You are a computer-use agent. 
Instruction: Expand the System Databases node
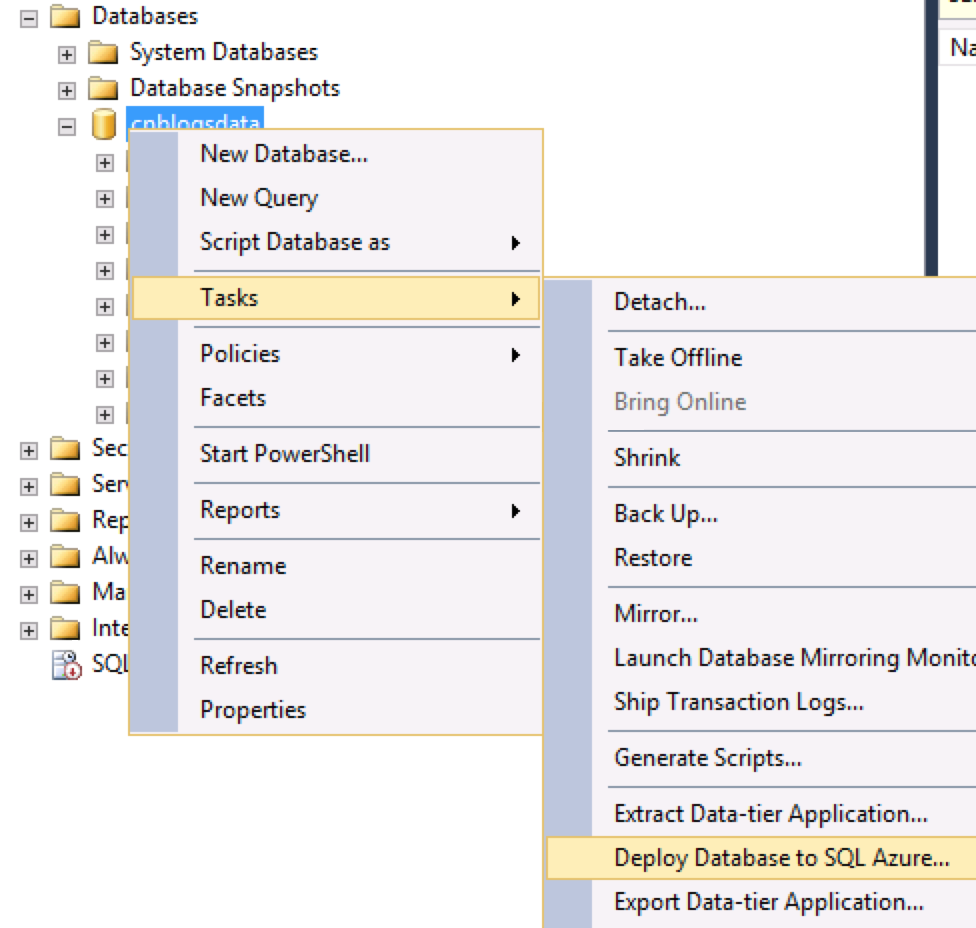67,54
